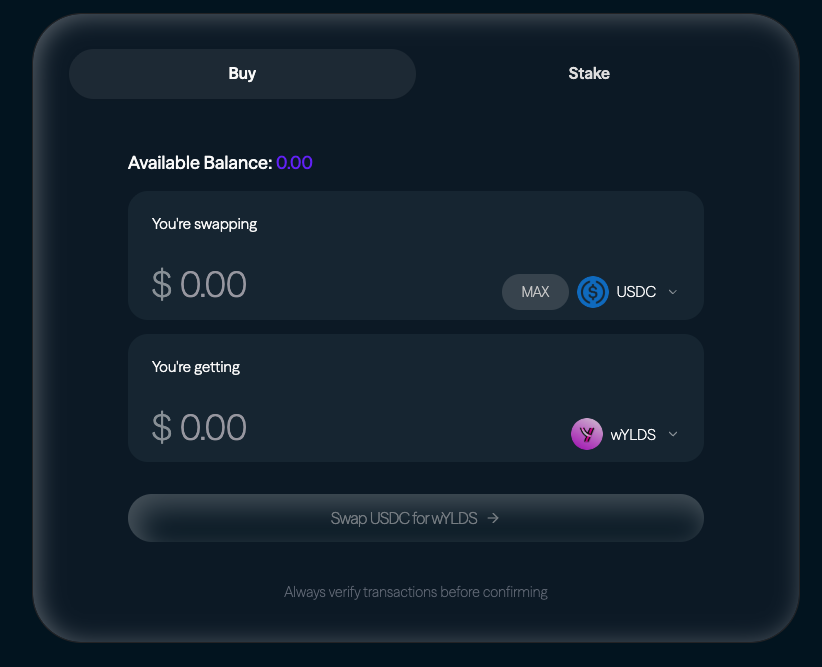The width and height of the screenshot is (822, 667).
Task: Click the You're getting heading
Action: pyautogui.click(x=196, y=367)
